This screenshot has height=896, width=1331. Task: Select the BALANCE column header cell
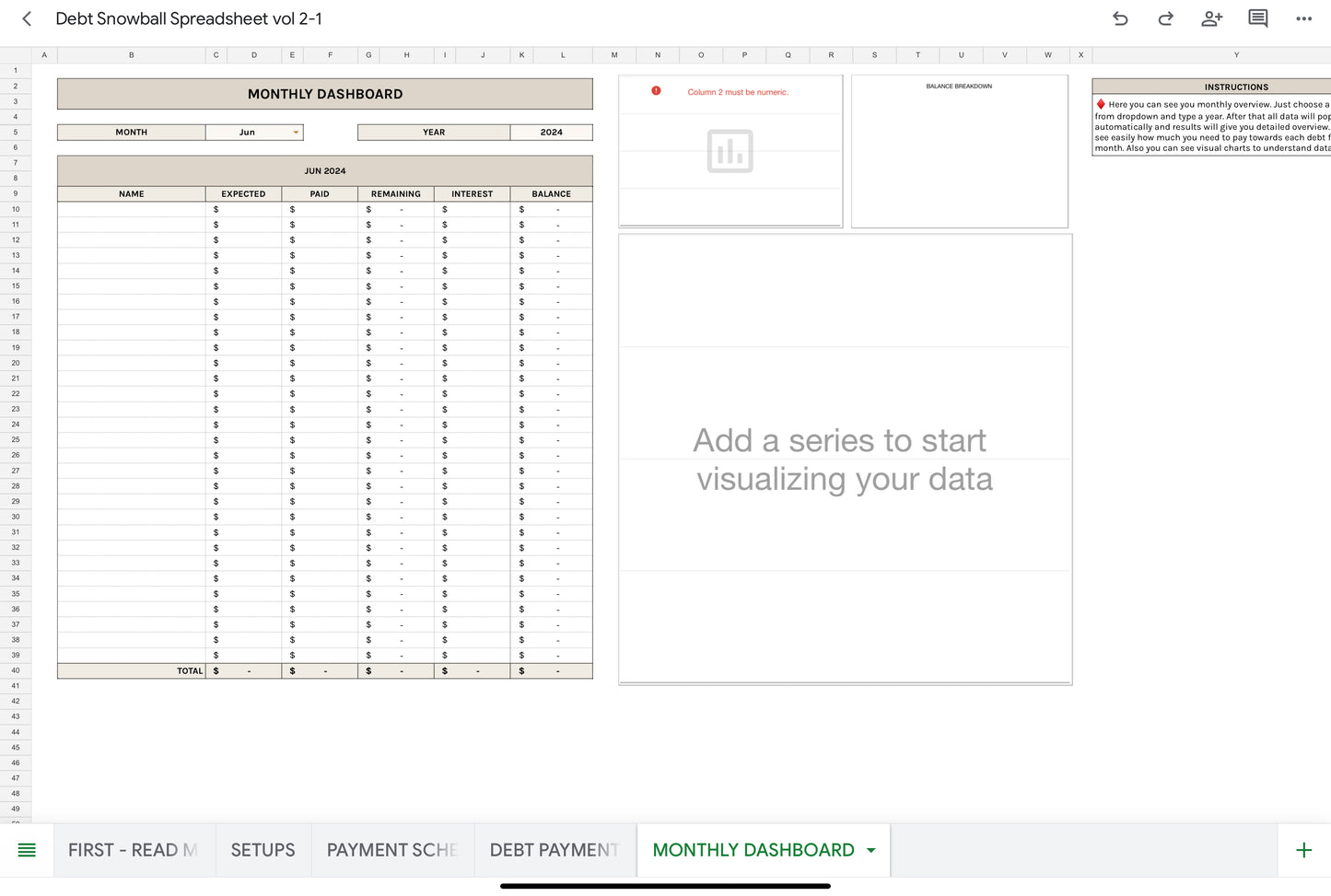click(551, 194)
